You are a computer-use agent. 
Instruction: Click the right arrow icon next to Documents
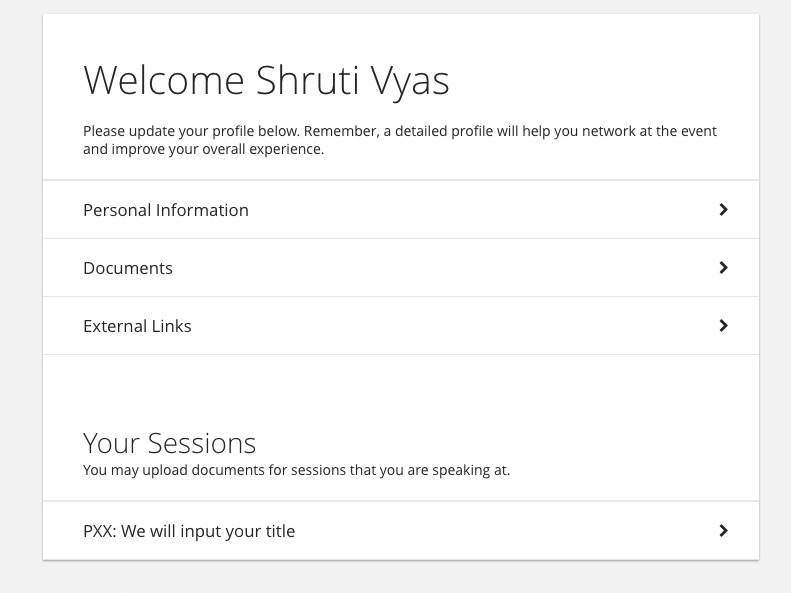[723, 268]
